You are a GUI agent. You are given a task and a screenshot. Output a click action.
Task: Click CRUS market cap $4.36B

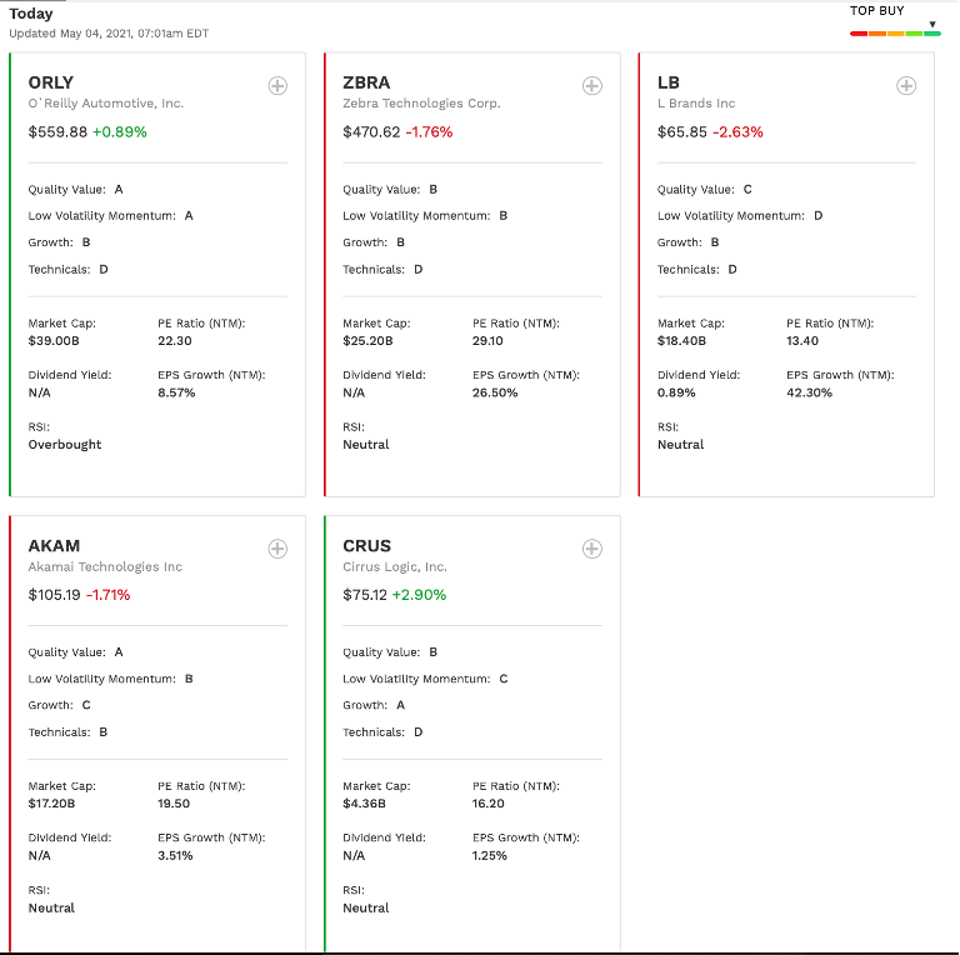pos(364,804)
